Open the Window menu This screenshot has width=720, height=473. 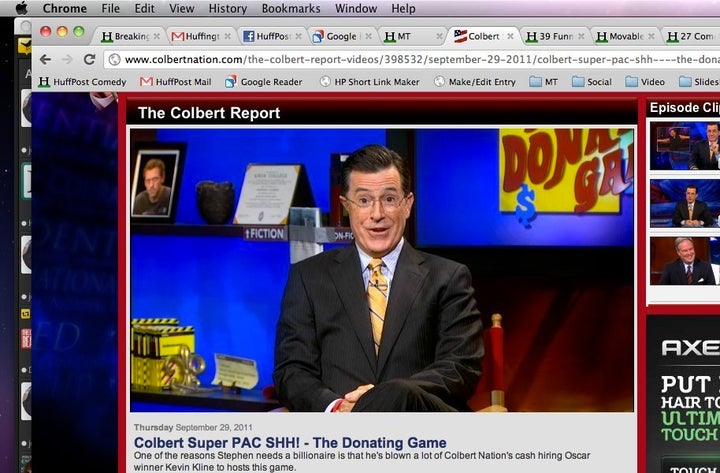(x=356, y=8)
